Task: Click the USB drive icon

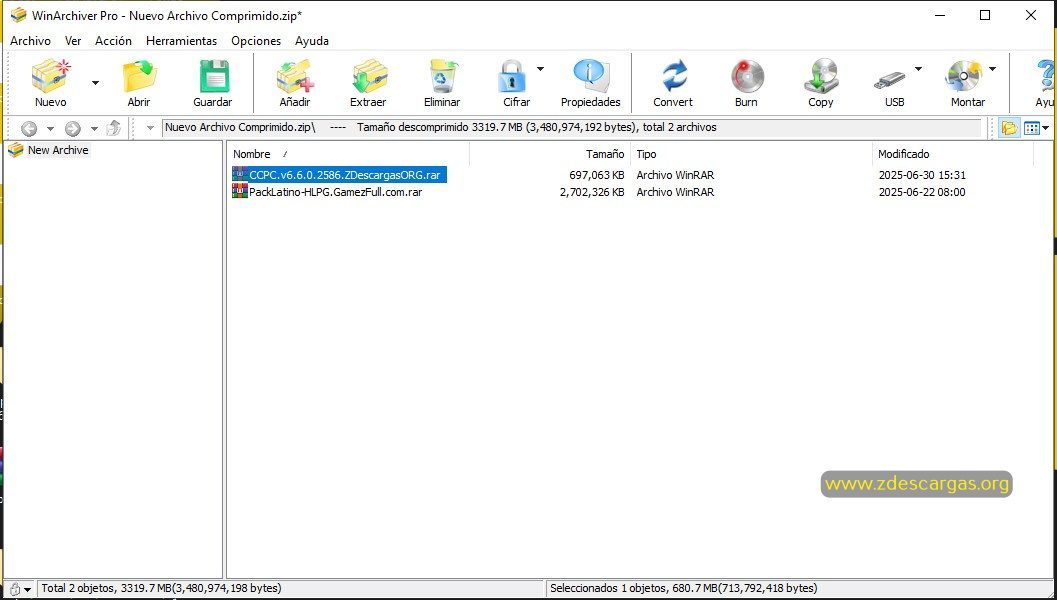Action: (890, 80)
